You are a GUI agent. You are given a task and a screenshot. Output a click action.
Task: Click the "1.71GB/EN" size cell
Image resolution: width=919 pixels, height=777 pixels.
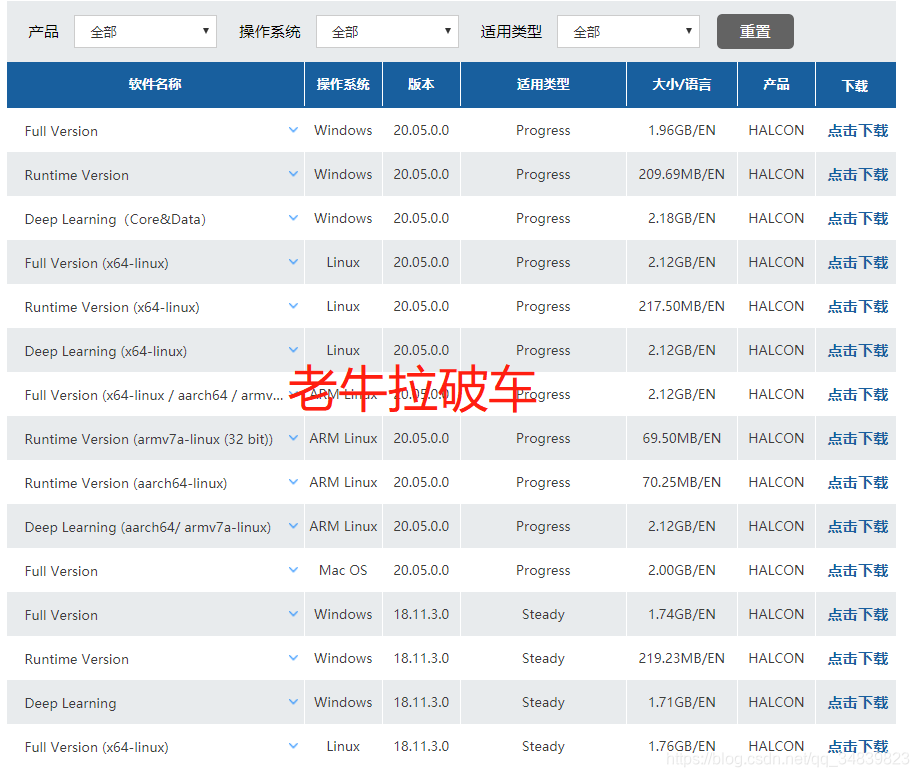[682, 701]
